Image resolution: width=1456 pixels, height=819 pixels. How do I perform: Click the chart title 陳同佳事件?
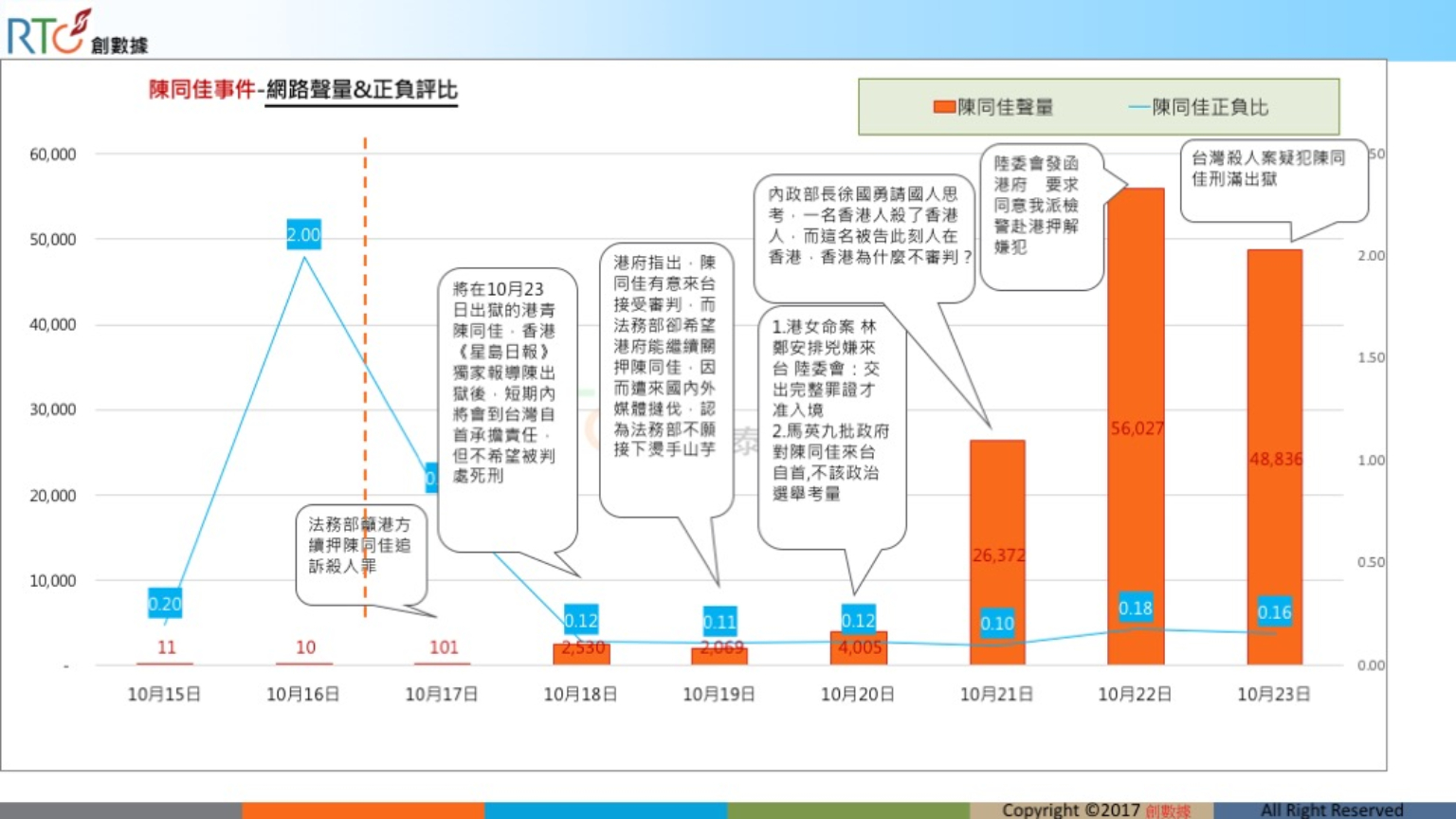(x=202, y=90)
